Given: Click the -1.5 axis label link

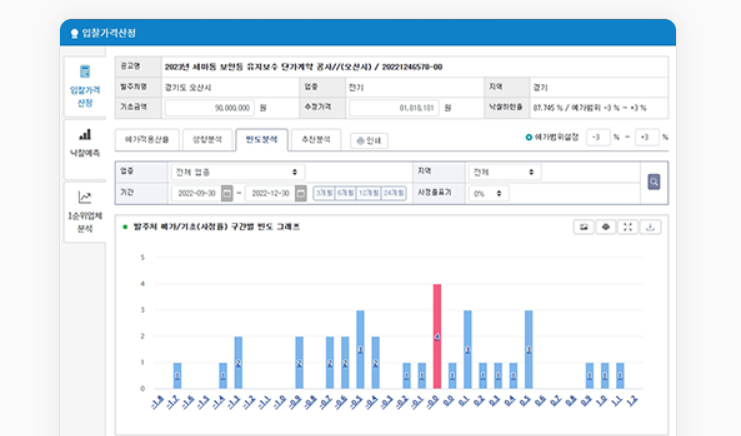Looking at the screenshot, I should tap(203, 402).
